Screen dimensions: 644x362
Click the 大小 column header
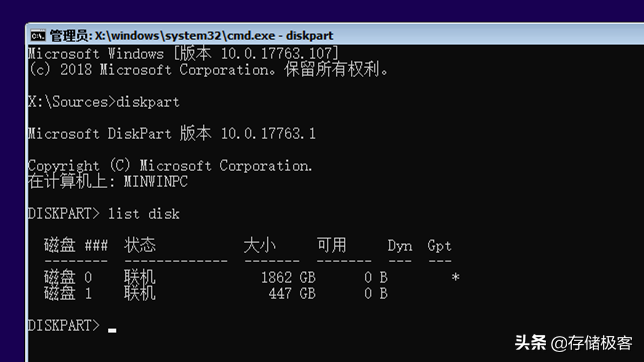coord(260,245)
